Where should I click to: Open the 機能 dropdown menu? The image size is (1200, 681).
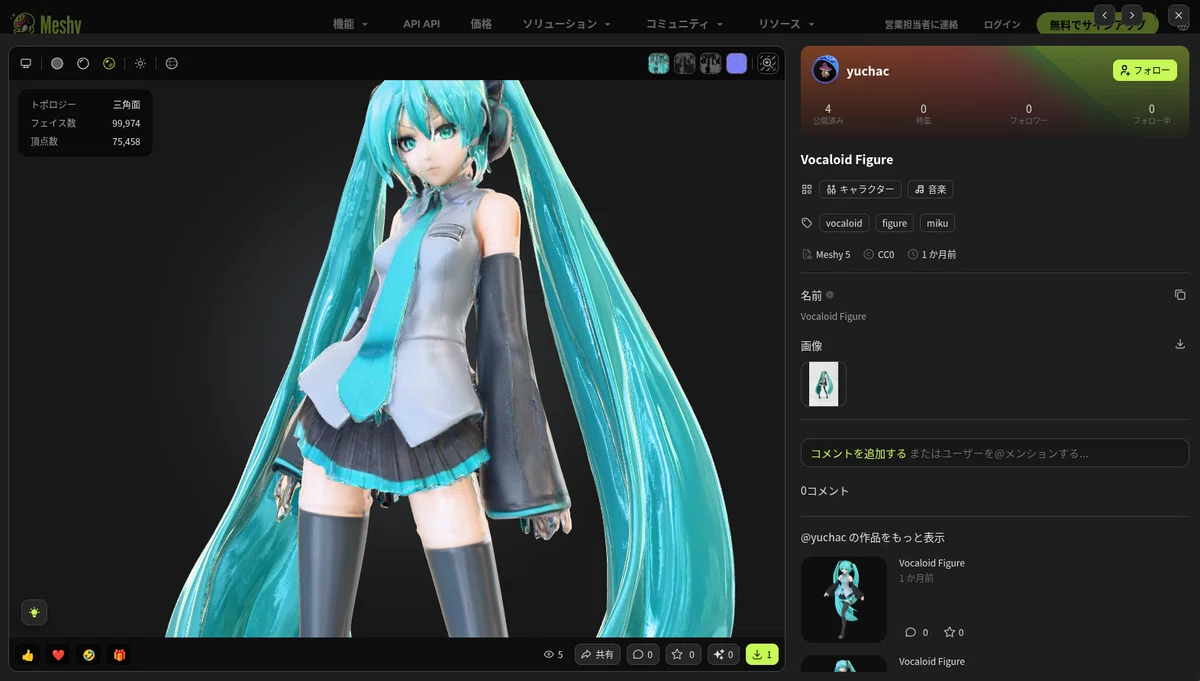[x=350, y=24]
